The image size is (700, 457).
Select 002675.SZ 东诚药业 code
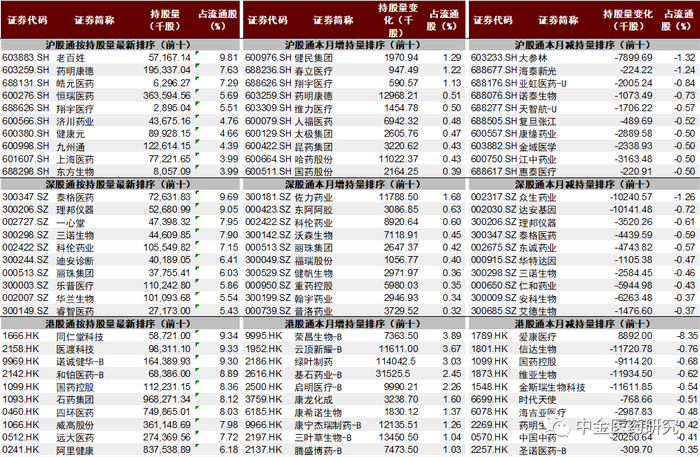pos(493,247)
